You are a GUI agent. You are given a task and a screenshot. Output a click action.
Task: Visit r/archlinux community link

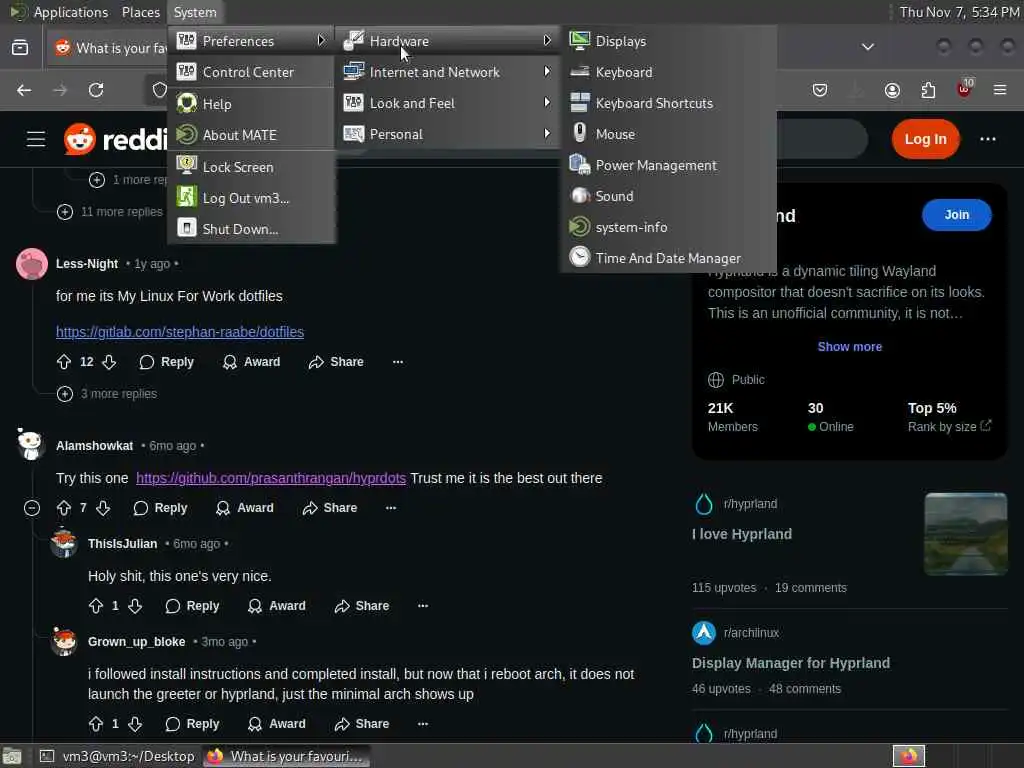751,633
